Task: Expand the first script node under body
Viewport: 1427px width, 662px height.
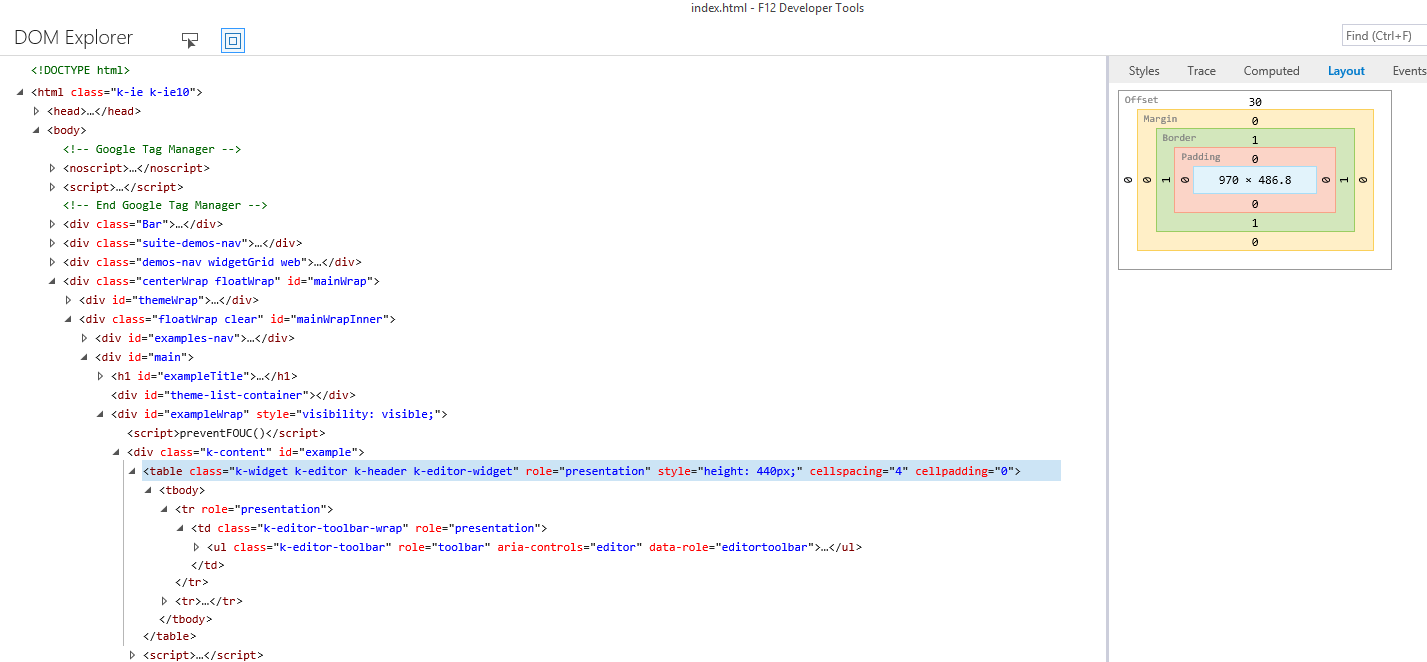Action: 53,187
